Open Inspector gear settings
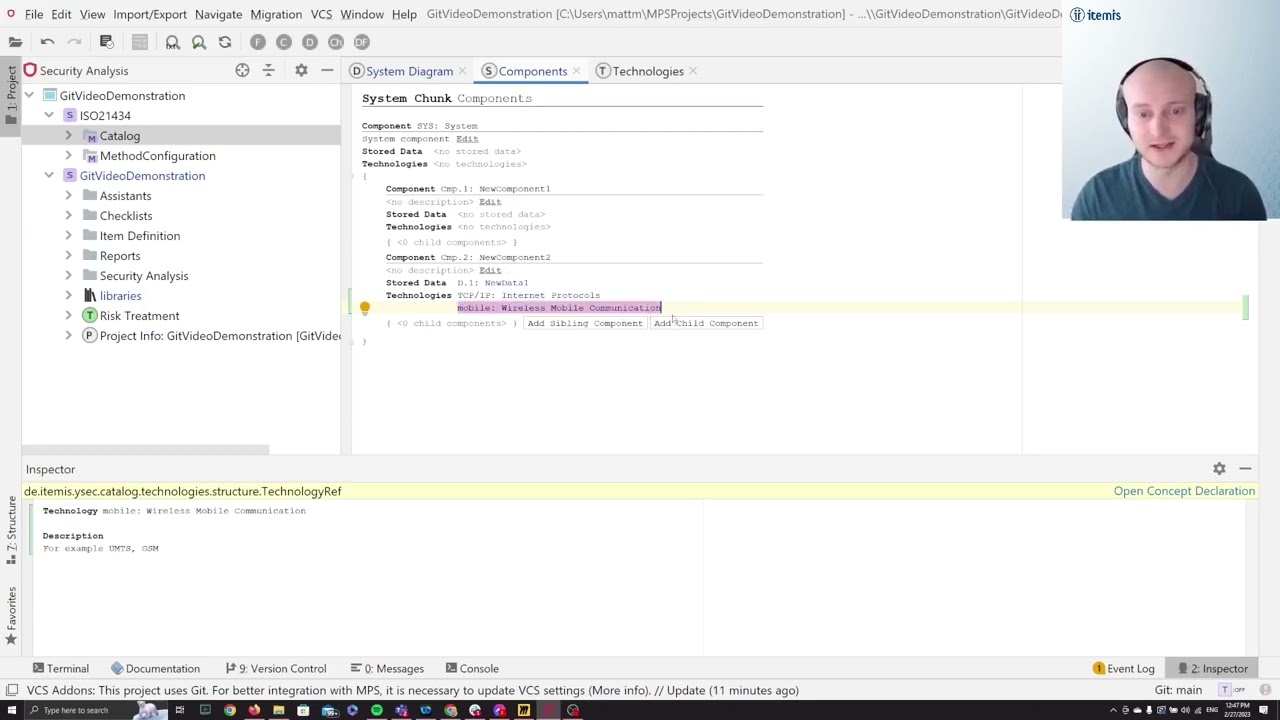 pos(1219,469)
